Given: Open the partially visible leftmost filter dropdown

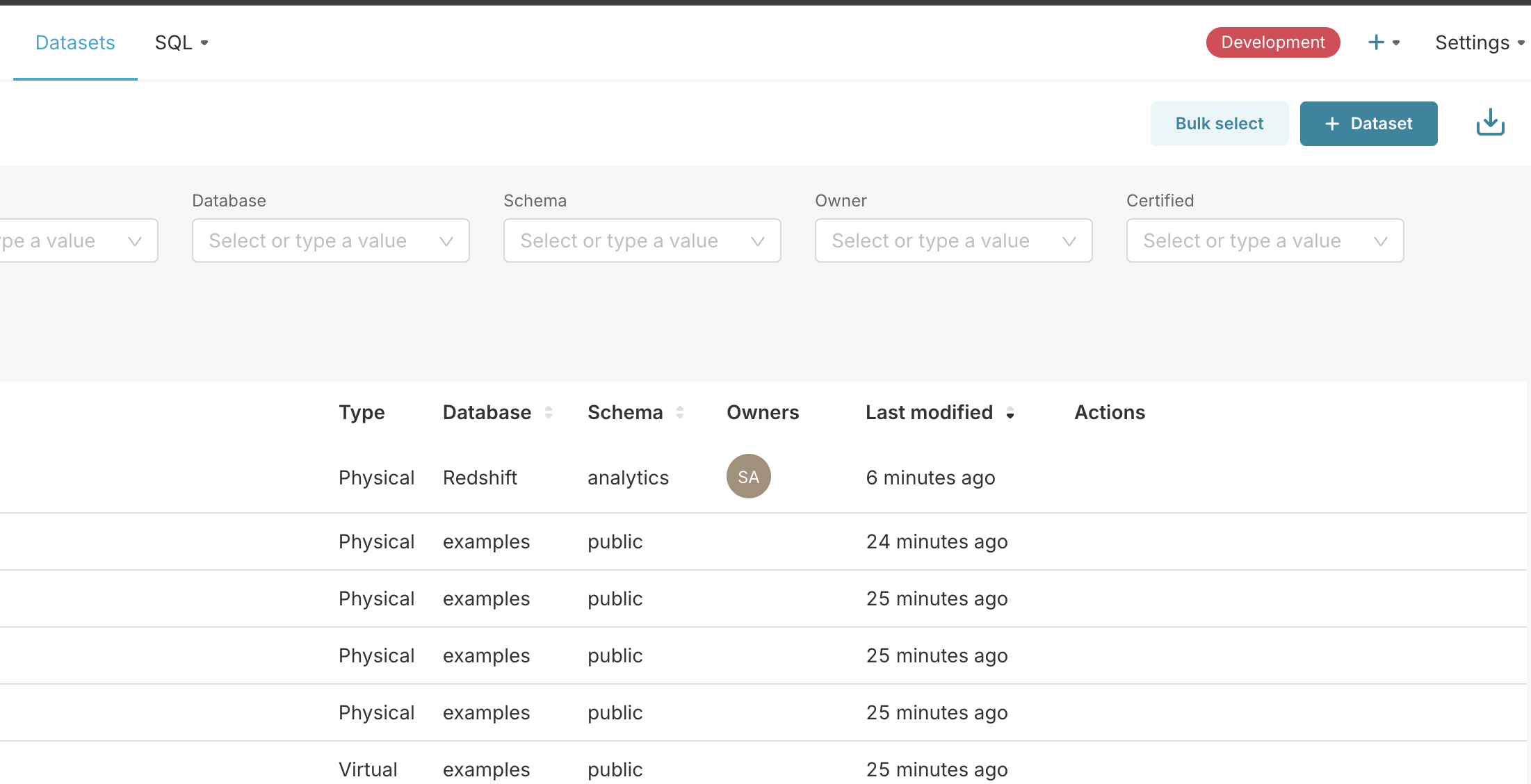Looking at the screenshot, I should coord(76,240).
